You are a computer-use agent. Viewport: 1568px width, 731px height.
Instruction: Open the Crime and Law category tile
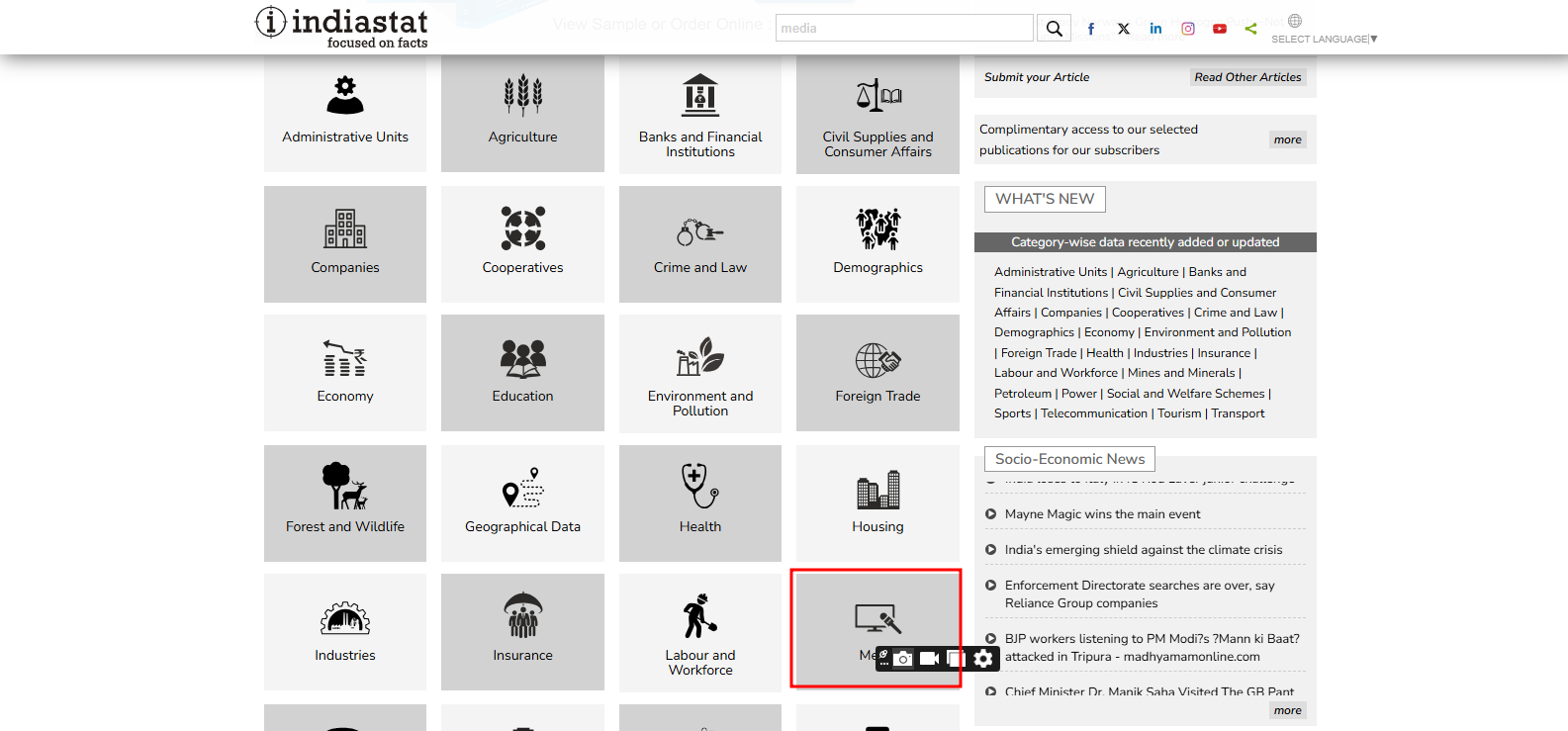coord(700,243)
